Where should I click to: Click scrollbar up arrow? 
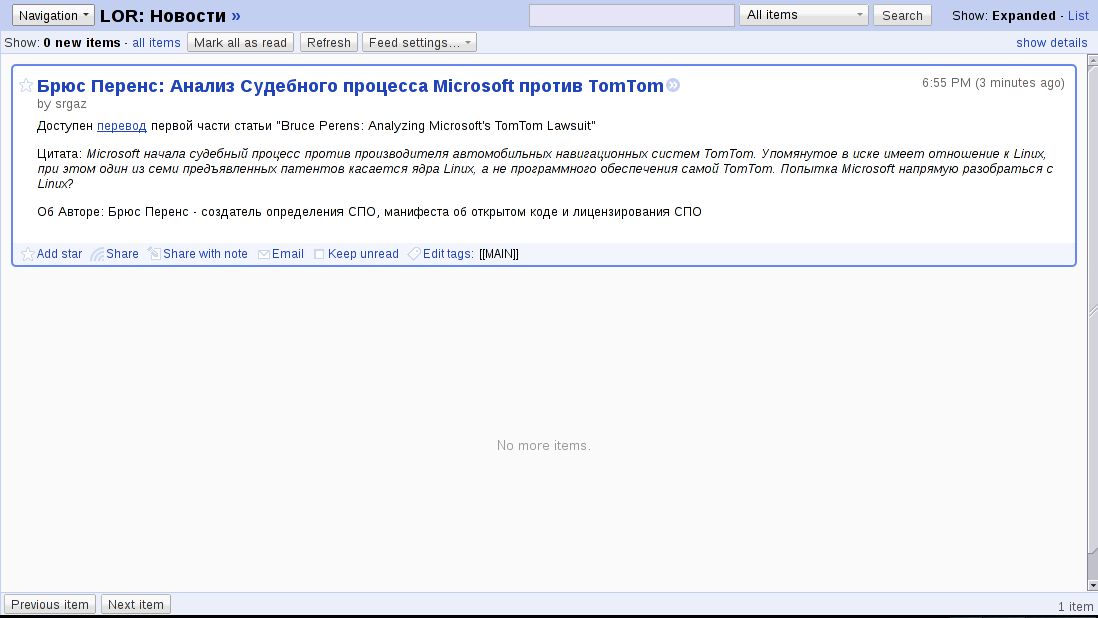[x=1092, y=61]
